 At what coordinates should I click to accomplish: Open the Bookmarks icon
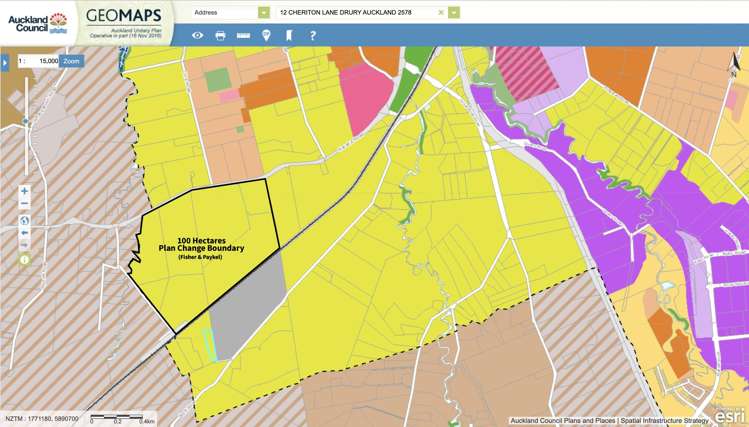pyautogui.click(x=289, y=36)
